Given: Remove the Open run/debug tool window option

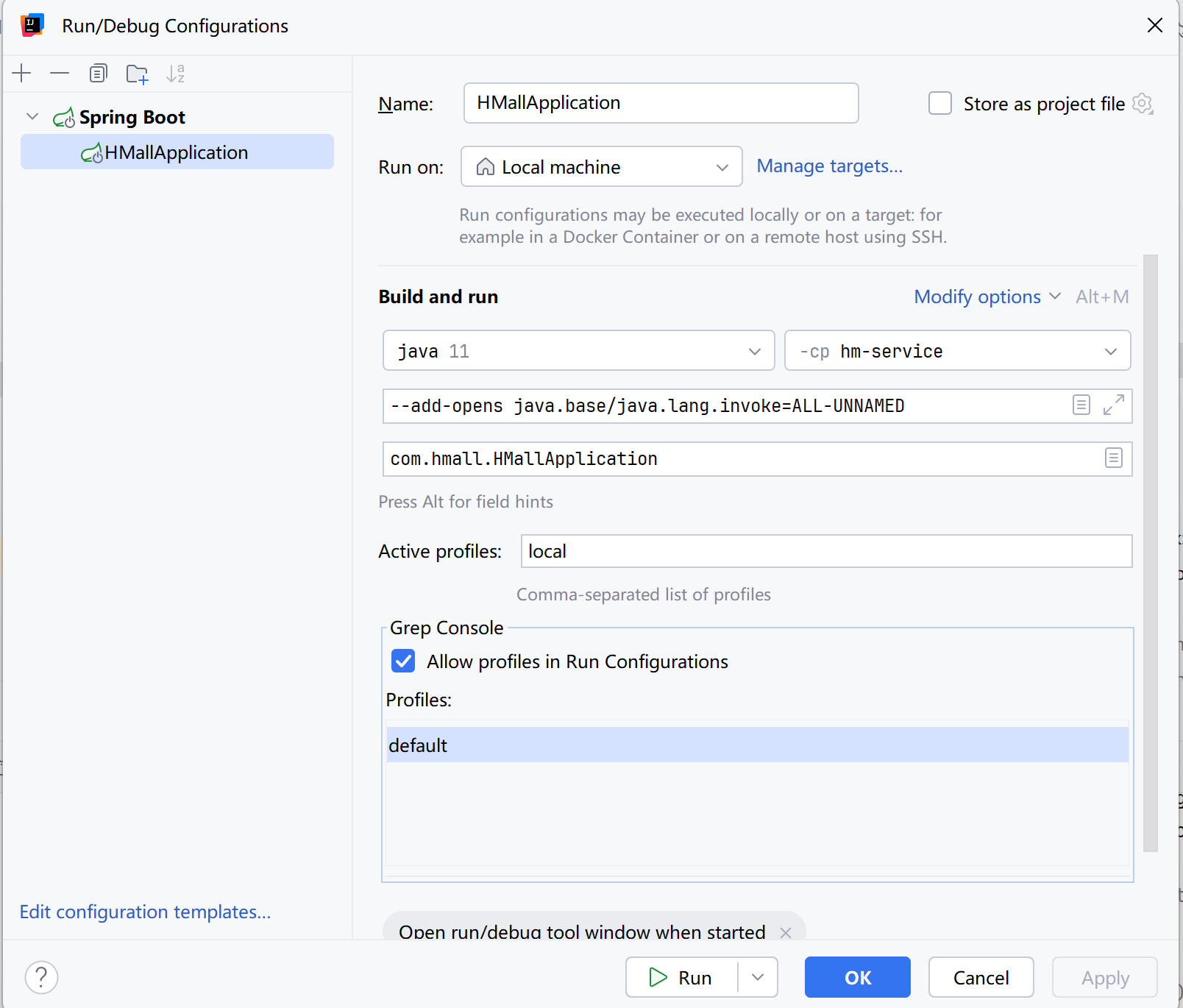Looking at the screenshot, I should point(786,932).
